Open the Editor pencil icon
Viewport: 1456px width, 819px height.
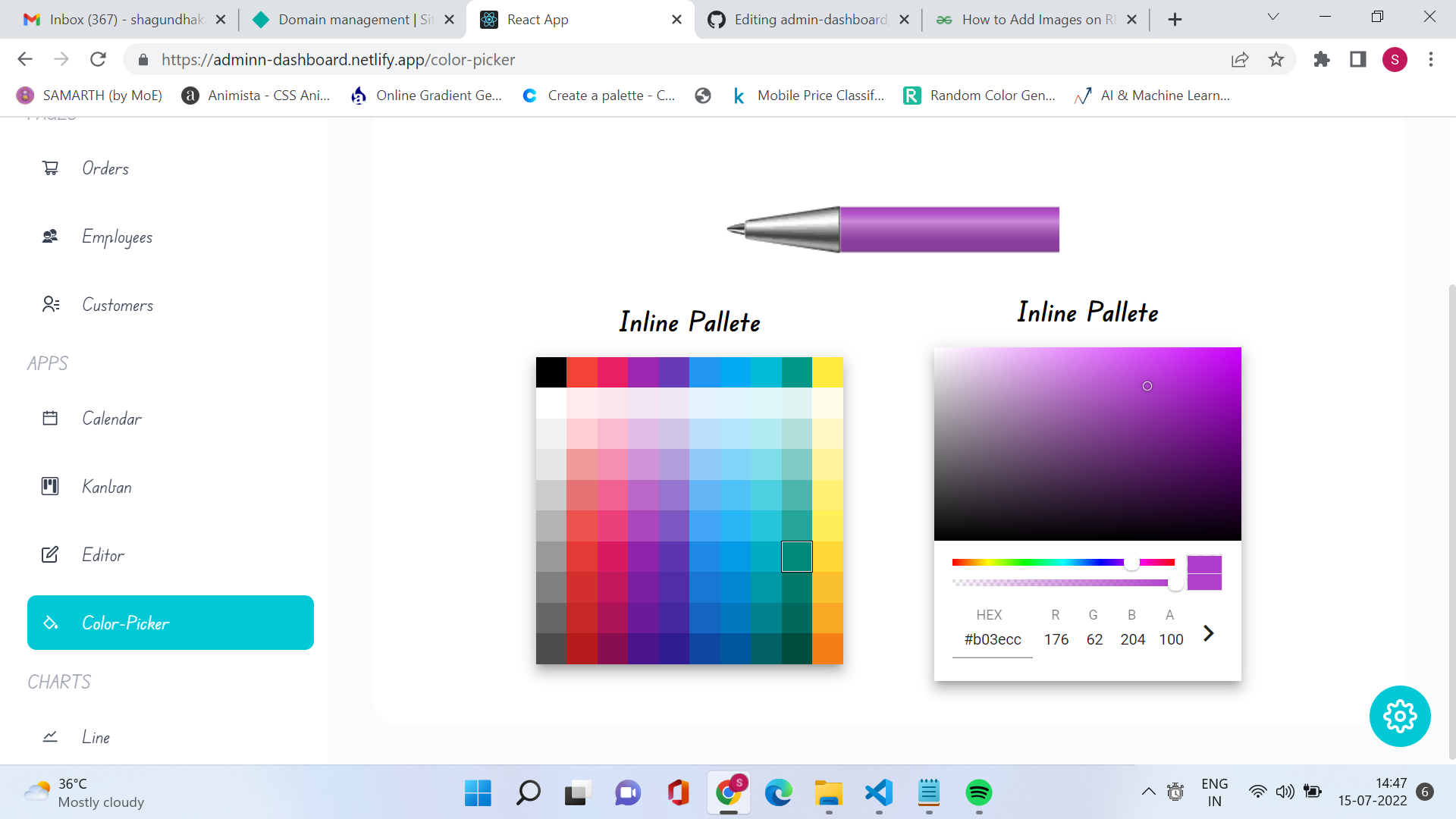pos(50,555)
